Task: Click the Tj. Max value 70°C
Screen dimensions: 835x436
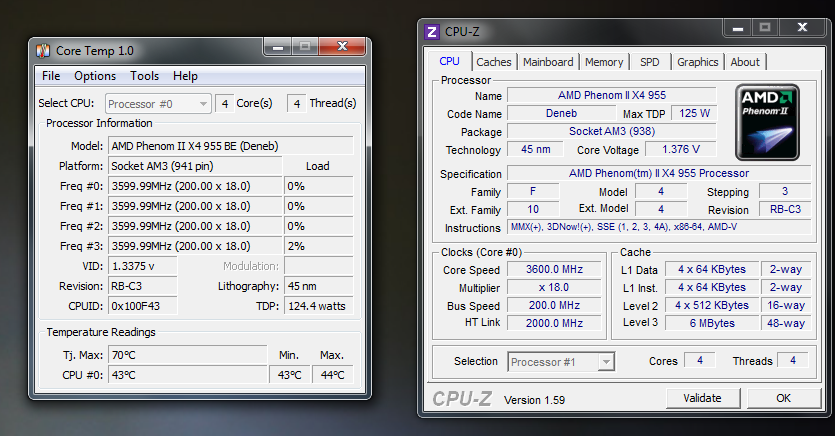Action: pos(187,355)
